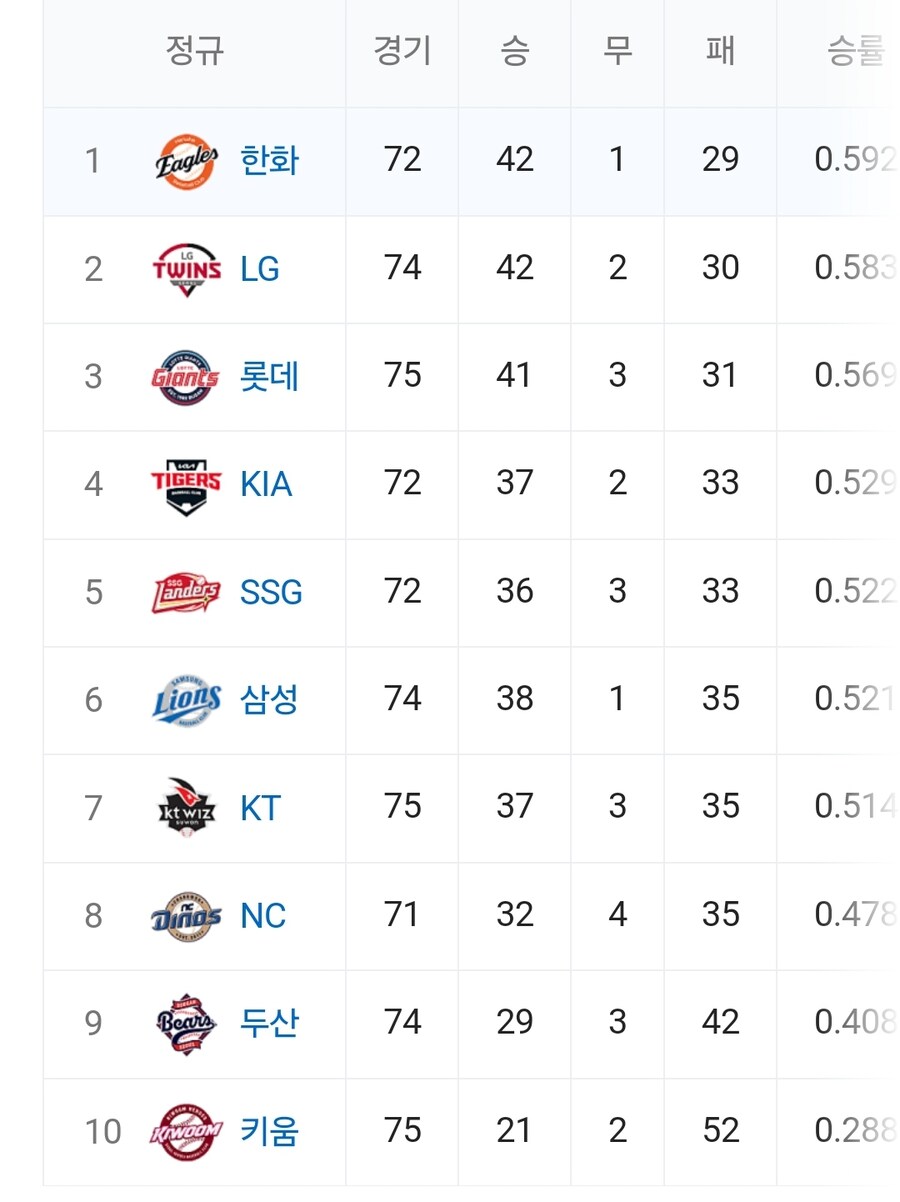Viewport: 900px width, 1202px height.
Task: Click the Samsung Lions team logo
Action: (x=187, y=700)
